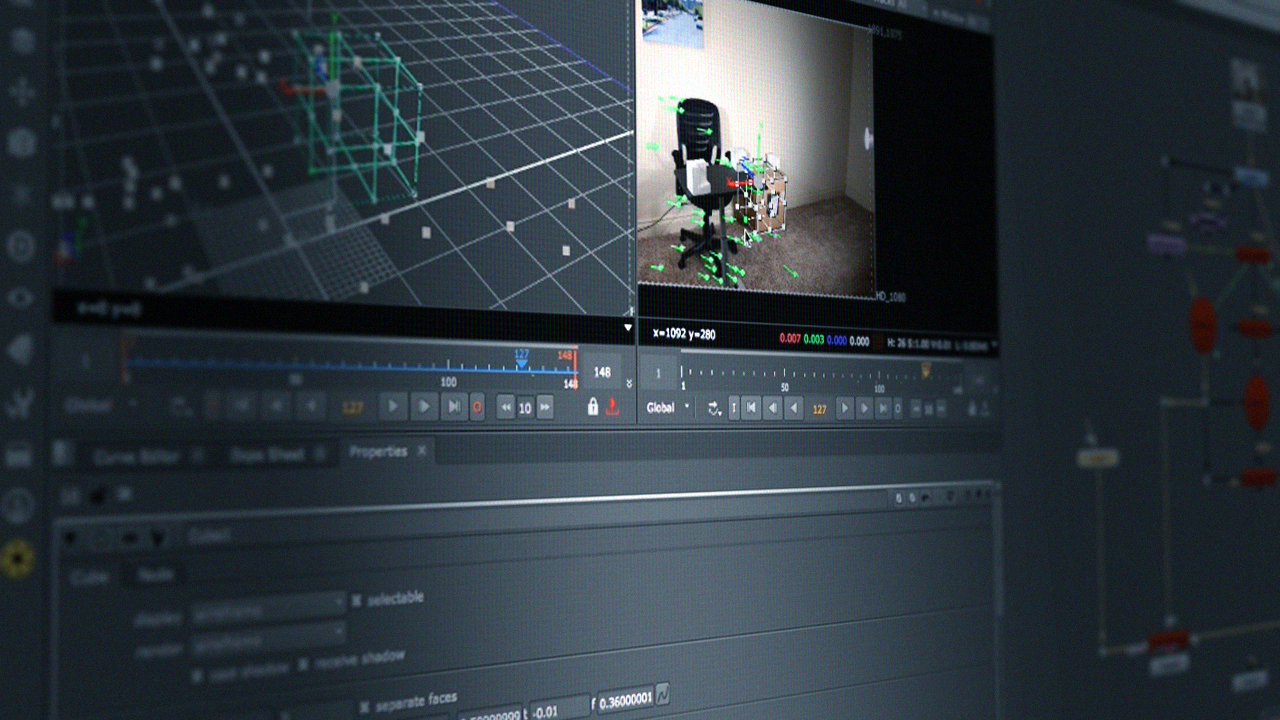Jump to first frame in right viewer

point(752,408)
